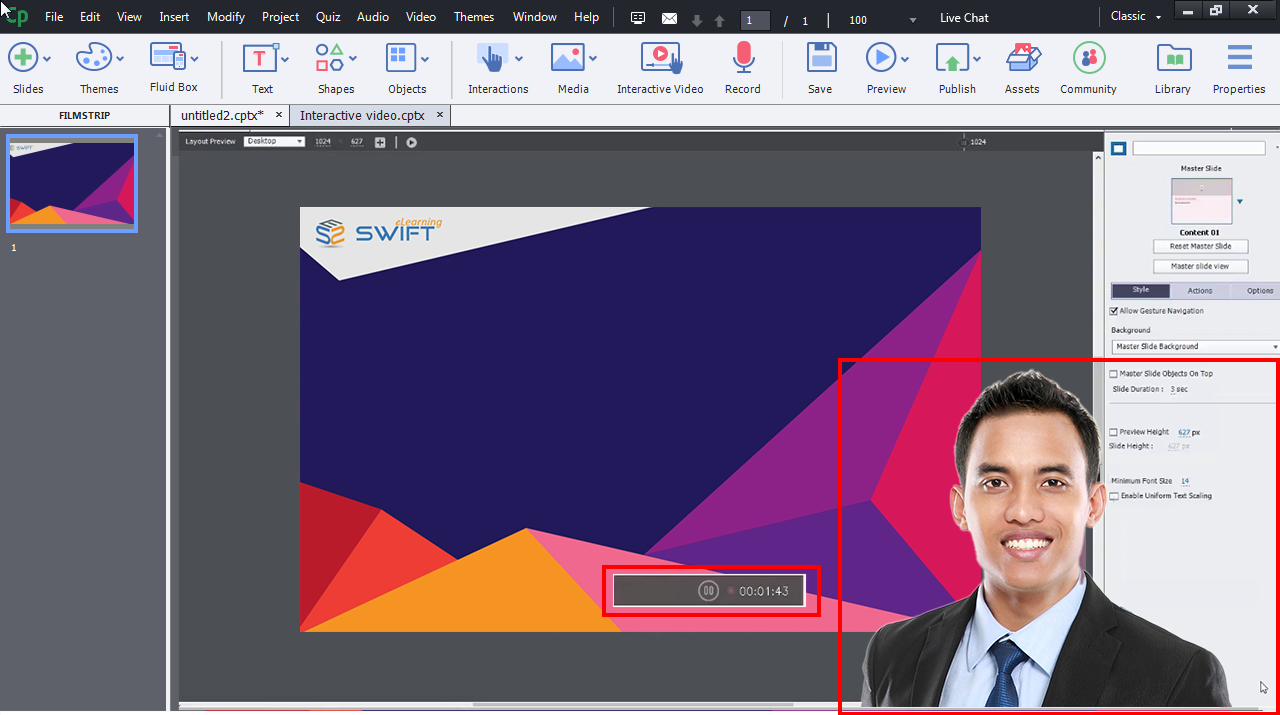Viewport: 1280px width, 715px height.
Task: Click the Interactive Video icon
Action: tap(660, 60)
